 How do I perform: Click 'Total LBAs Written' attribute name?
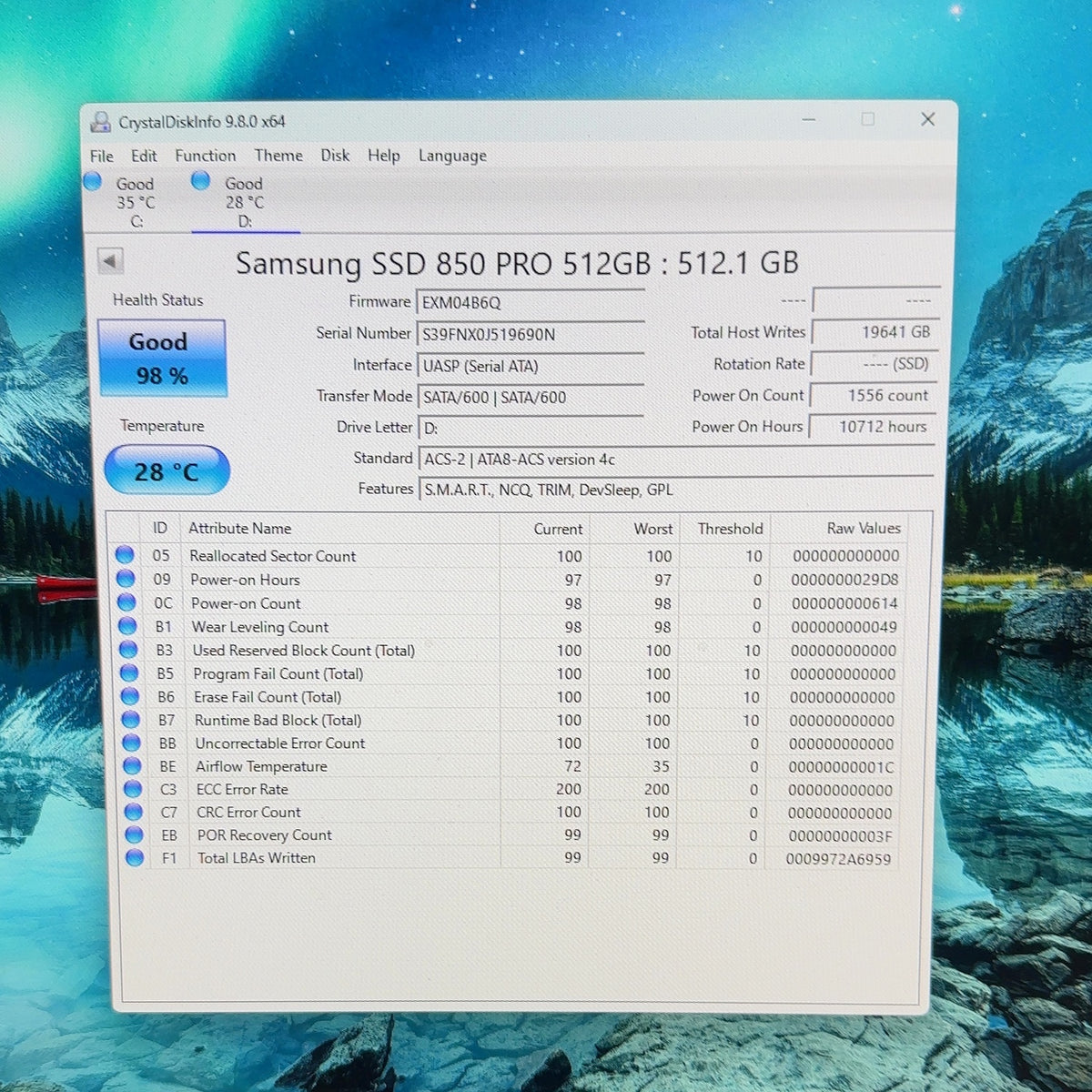(x=257, y=858)
